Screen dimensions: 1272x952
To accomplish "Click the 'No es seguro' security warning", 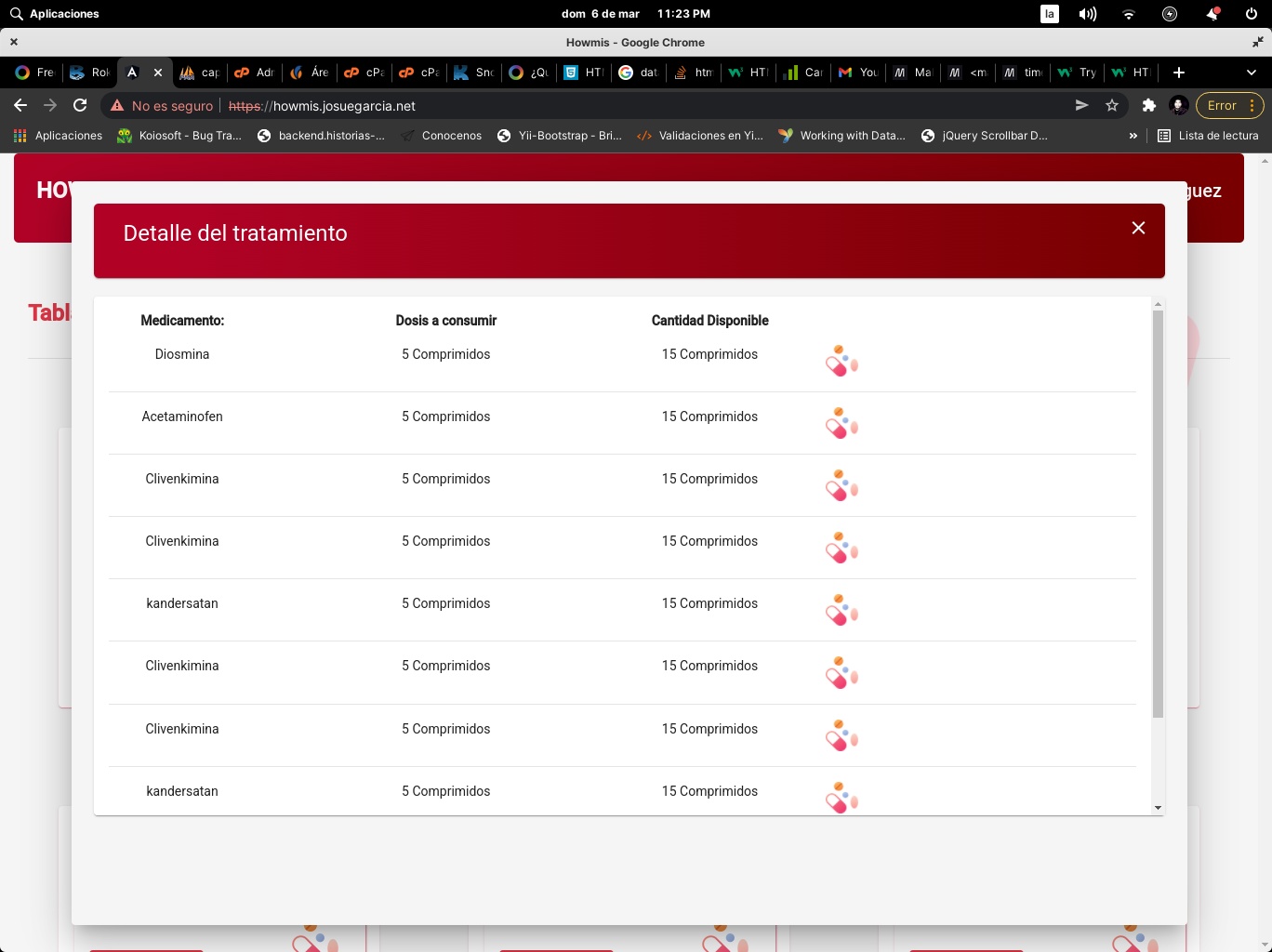I will (163, 106).
